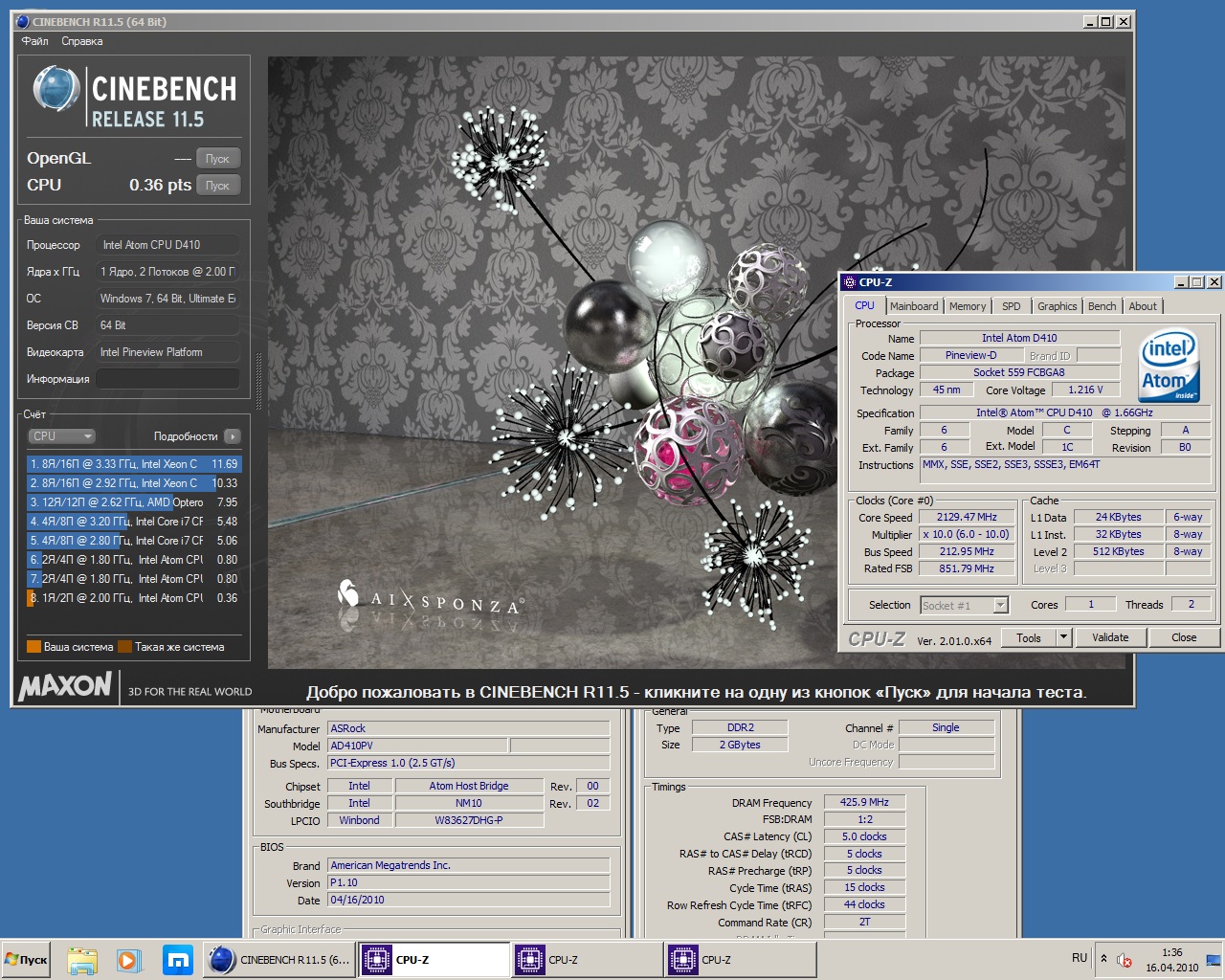
Task: Click CAS# Latency value 5.0 clocks
Action: tap(864, 836)
